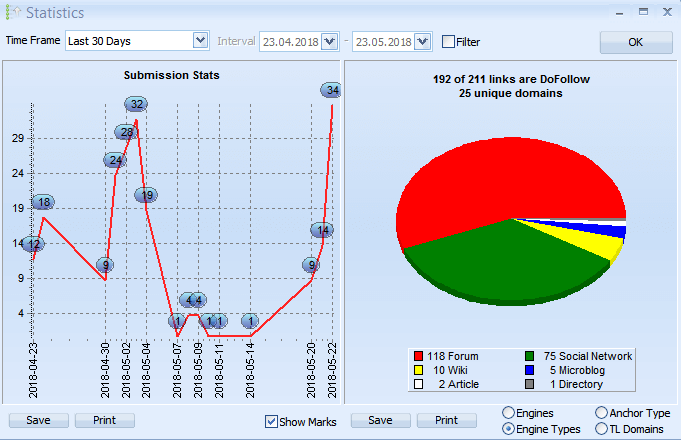
Task: Expand the interval end date picker
Action: pyautogui.click(x=422, y=42)
